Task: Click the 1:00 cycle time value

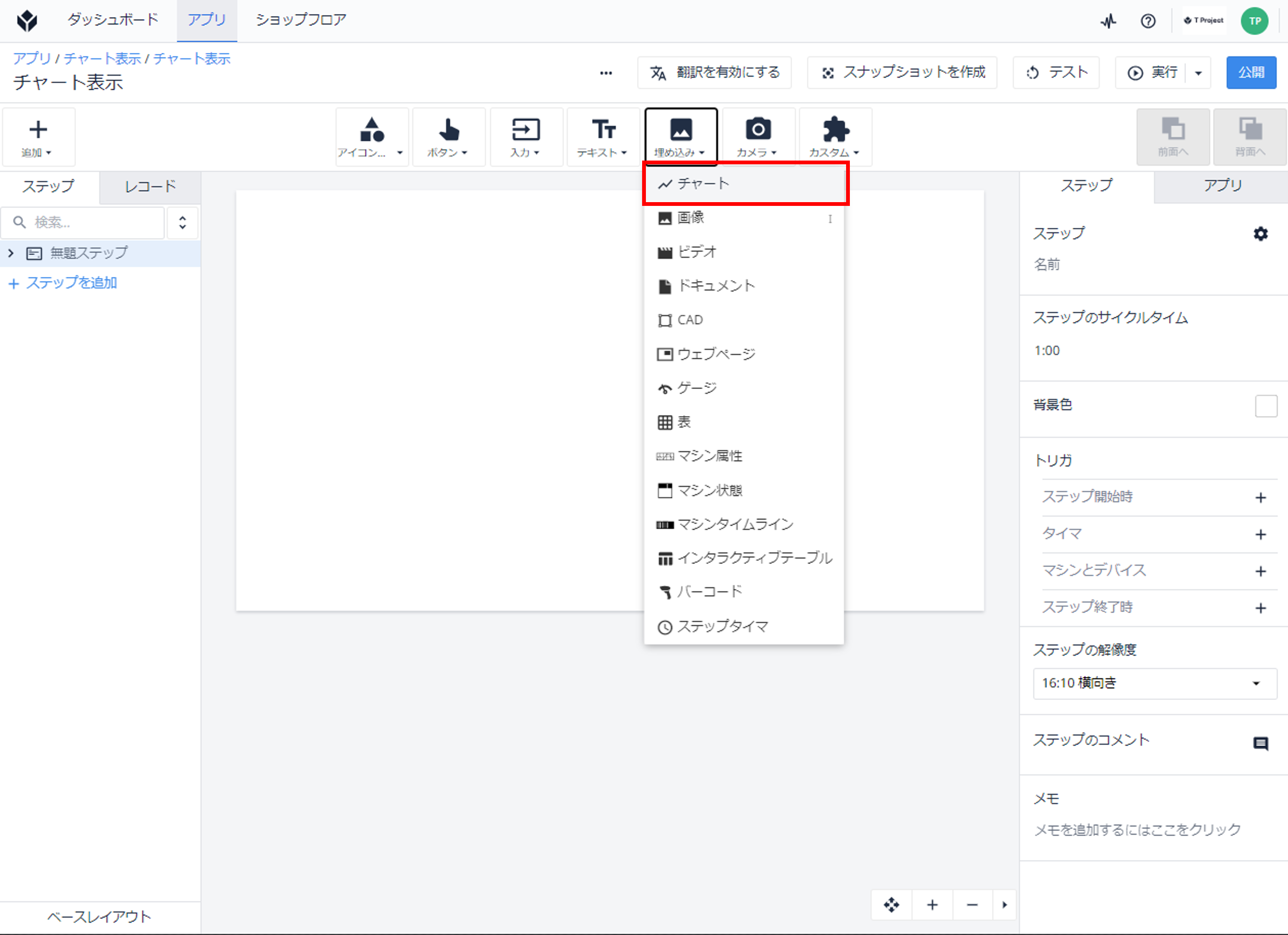Action: pyautogui.click(x=1047, y=351)
